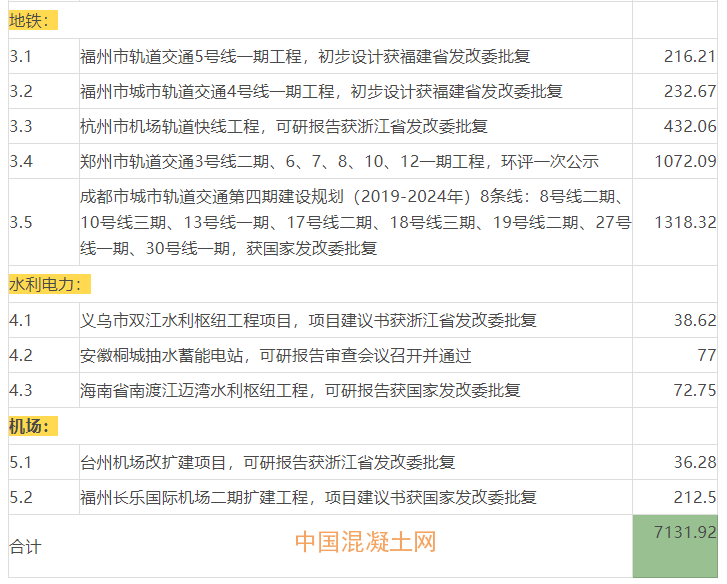Click the orange 中国混凝土网 watermark text
Viewport: 727px width, 584px height.
click(x=365, y=542)
